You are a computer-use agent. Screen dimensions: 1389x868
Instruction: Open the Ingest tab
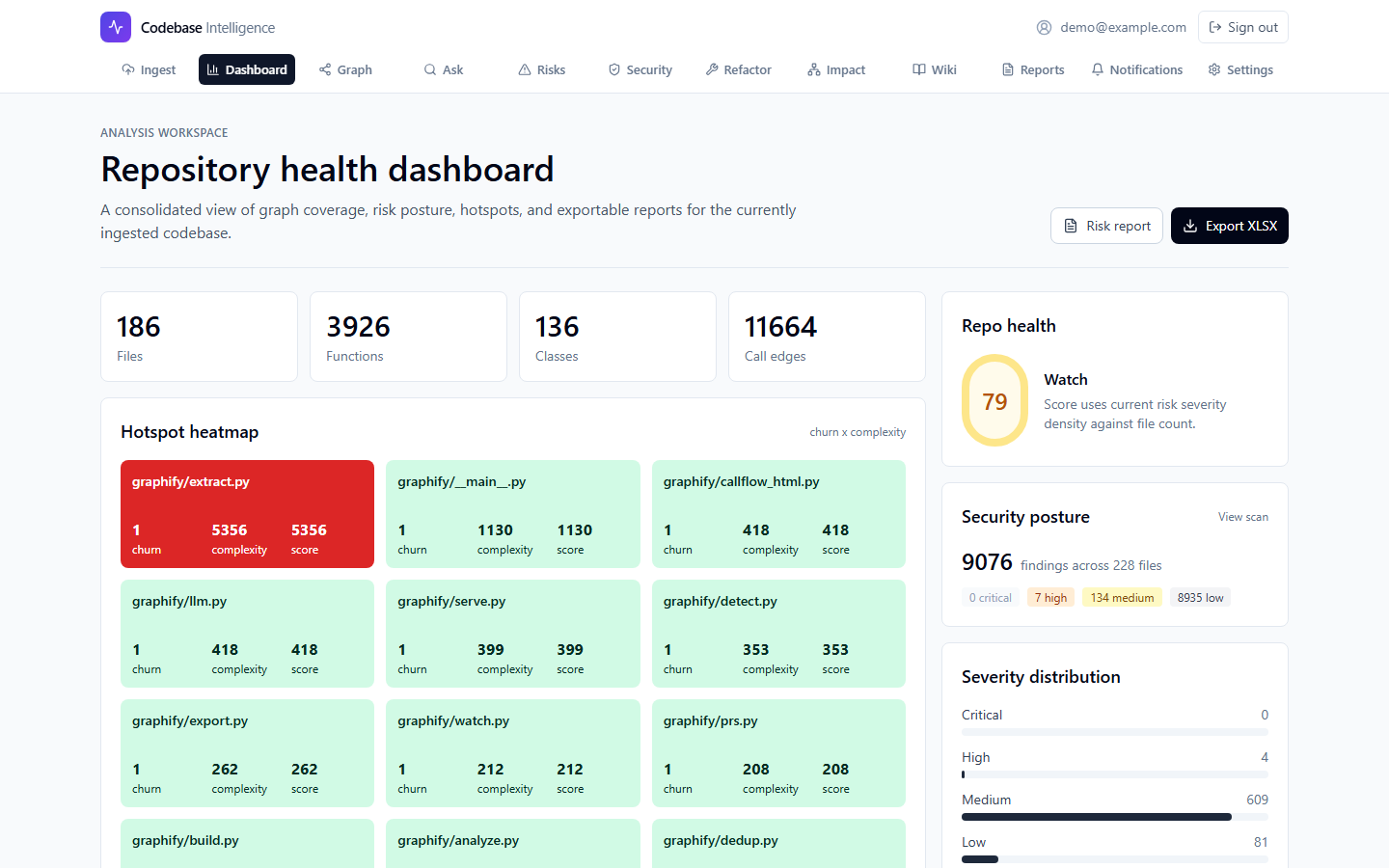point(149,69)
